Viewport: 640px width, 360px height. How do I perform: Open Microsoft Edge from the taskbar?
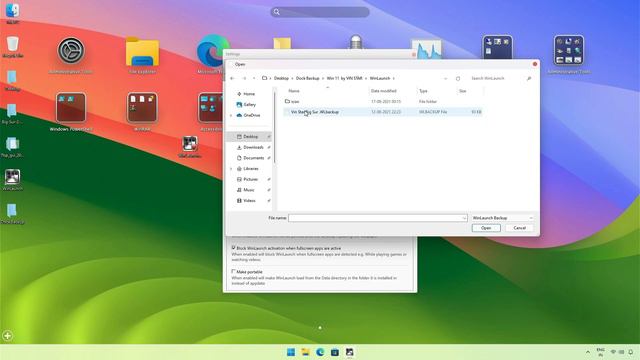tap(320, 352)
